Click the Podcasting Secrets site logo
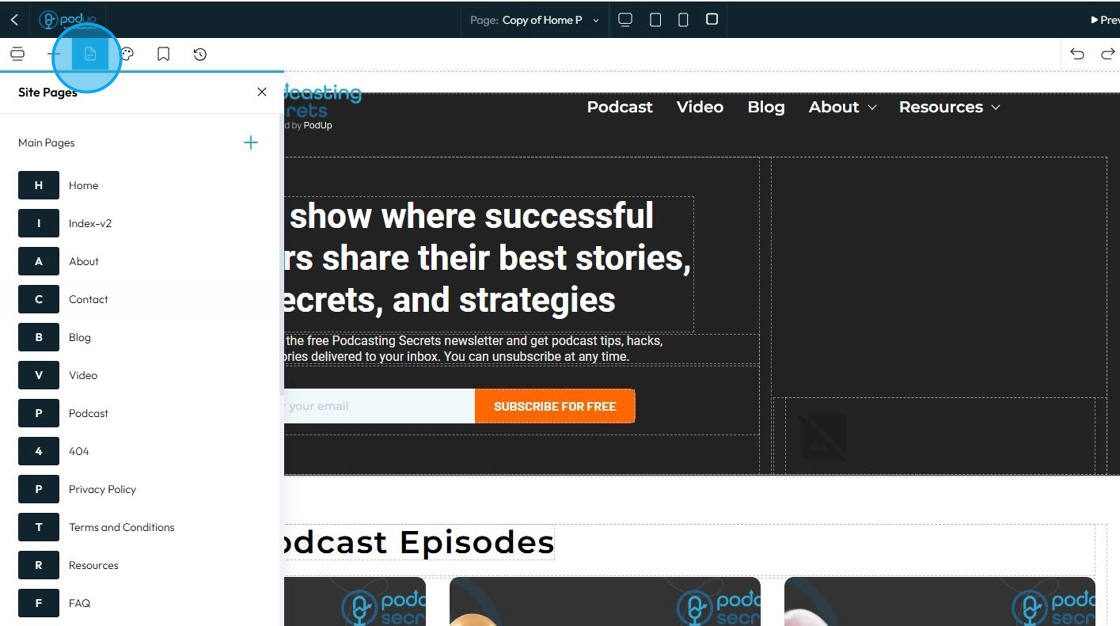1120x626 pixels. pos(323,107)
